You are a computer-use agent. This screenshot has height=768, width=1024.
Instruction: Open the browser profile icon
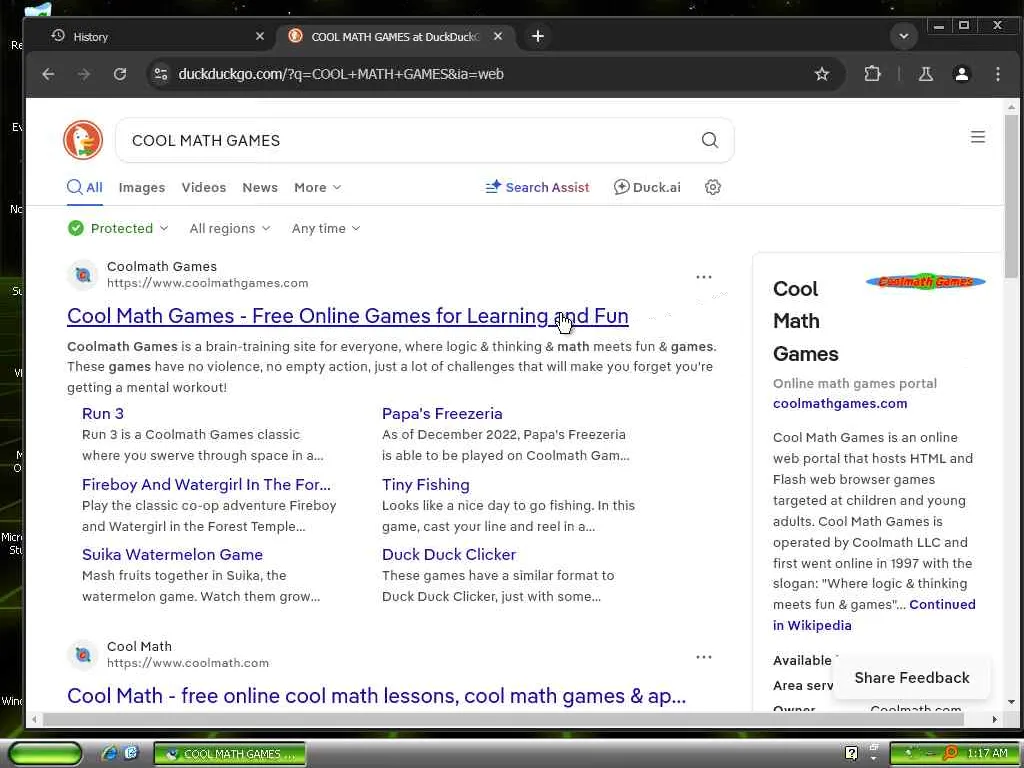click(961, 74)
